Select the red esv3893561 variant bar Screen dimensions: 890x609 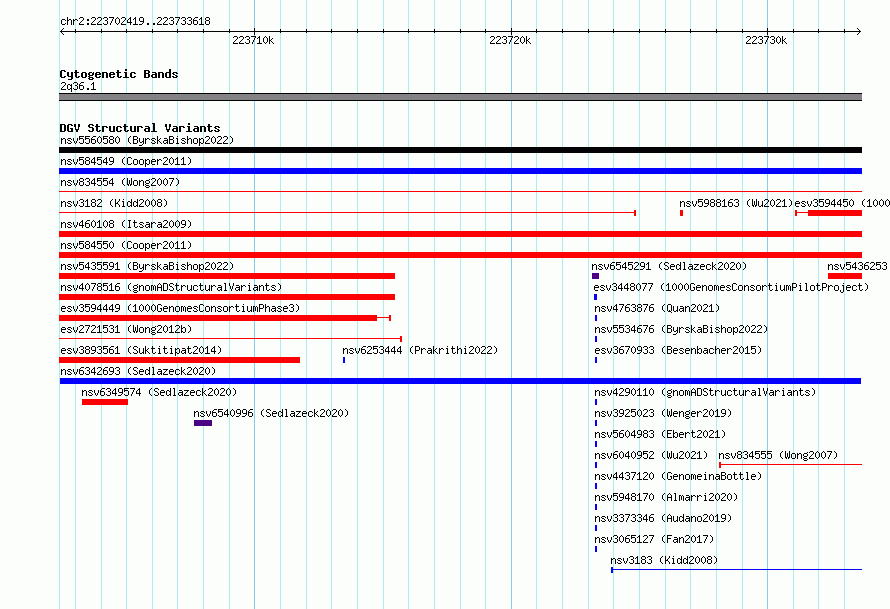pyautogui.click(x=179, y=360)
